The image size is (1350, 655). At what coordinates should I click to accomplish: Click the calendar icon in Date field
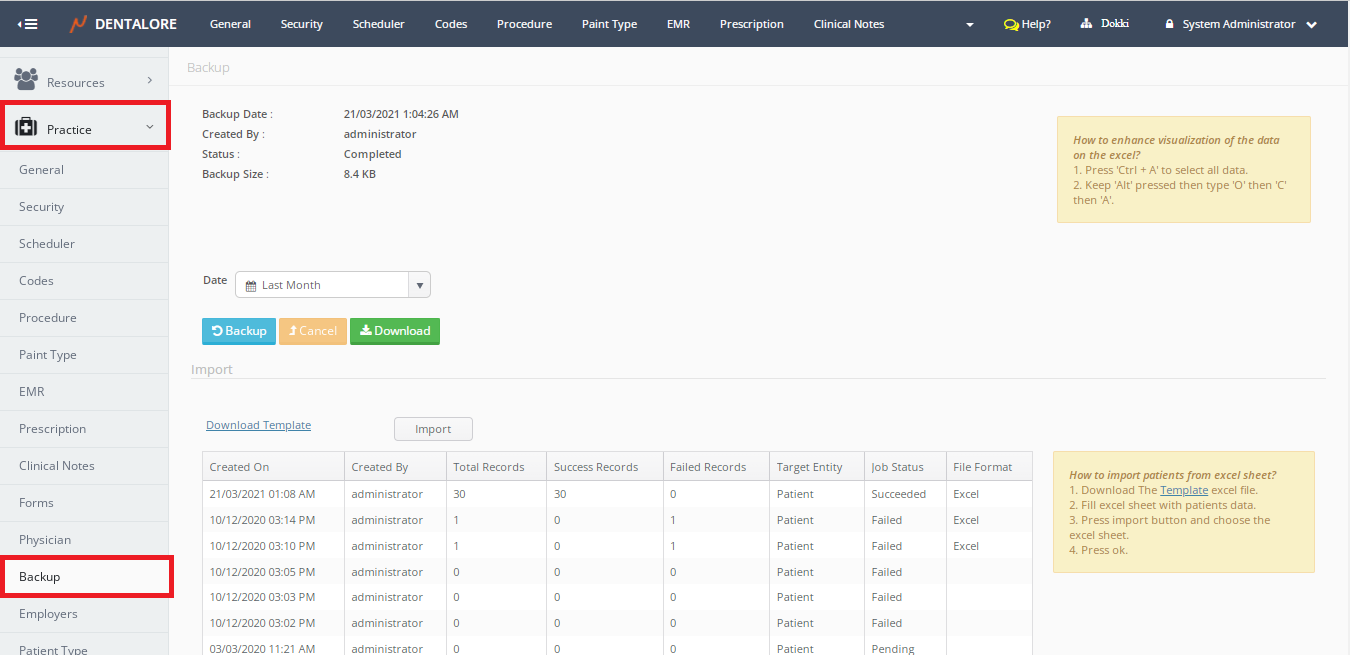coord(251,286)
